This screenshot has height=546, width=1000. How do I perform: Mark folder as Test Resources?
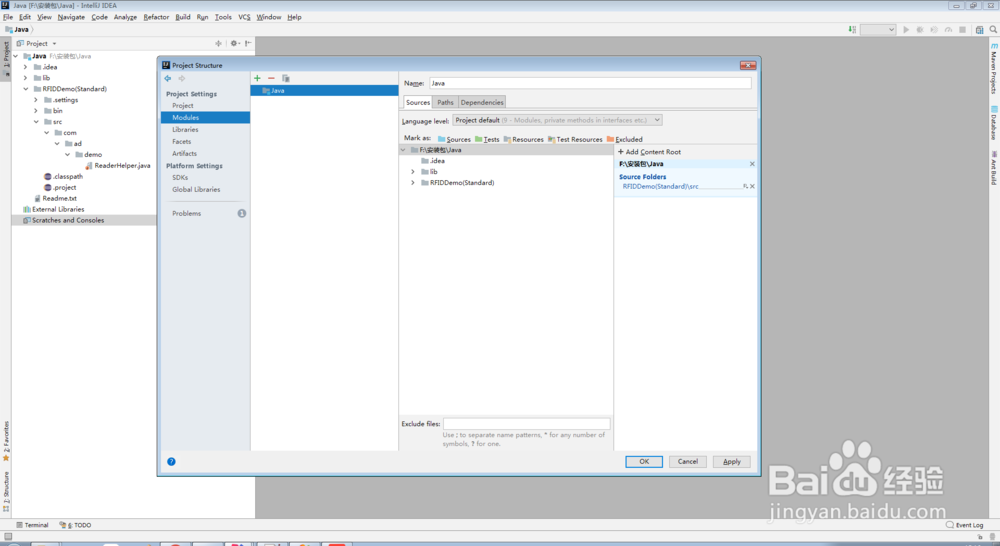pyautogui.click(x=575, y=139)
